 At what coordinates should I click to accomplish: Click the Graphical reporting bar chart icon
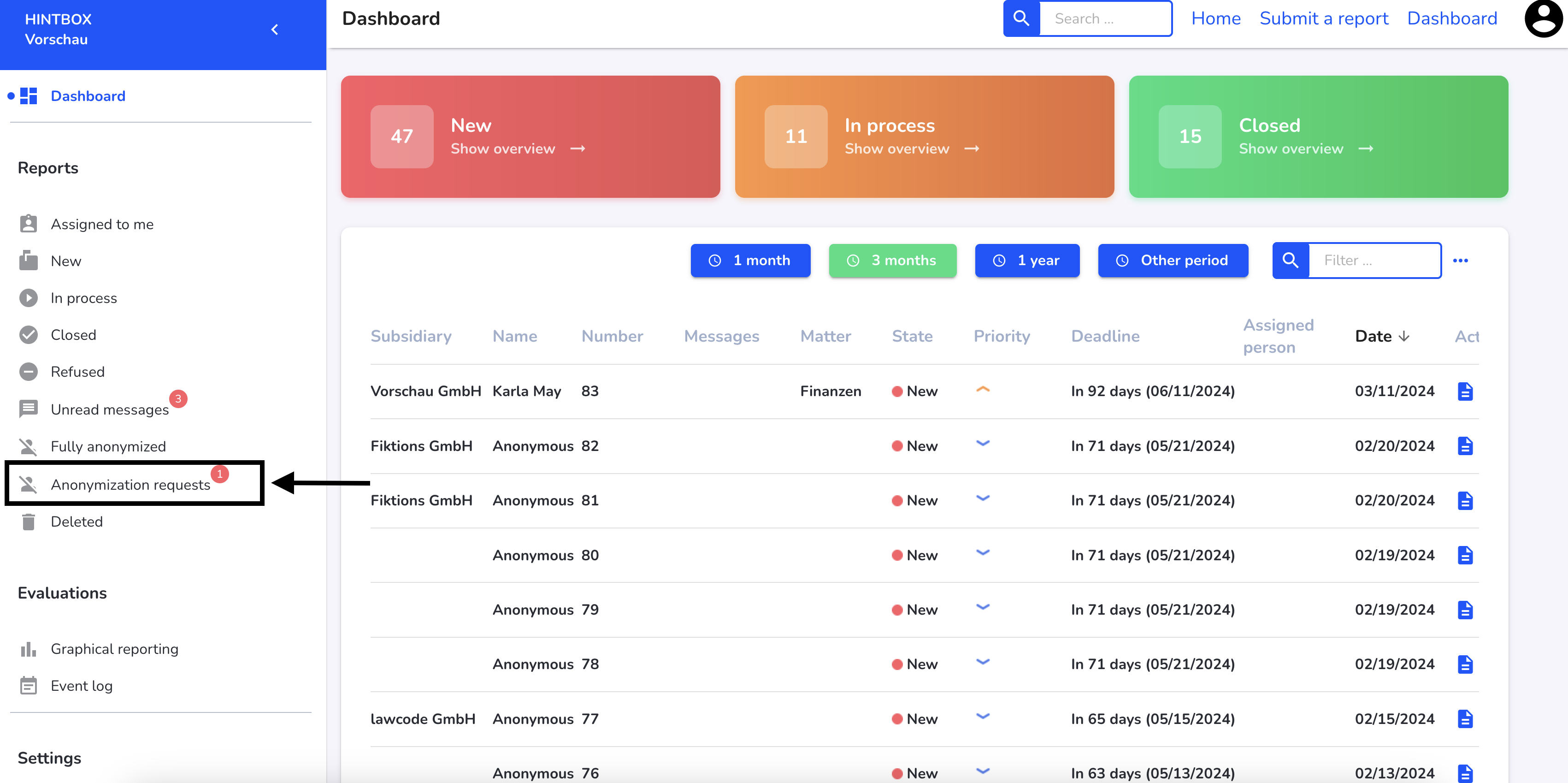29,649
